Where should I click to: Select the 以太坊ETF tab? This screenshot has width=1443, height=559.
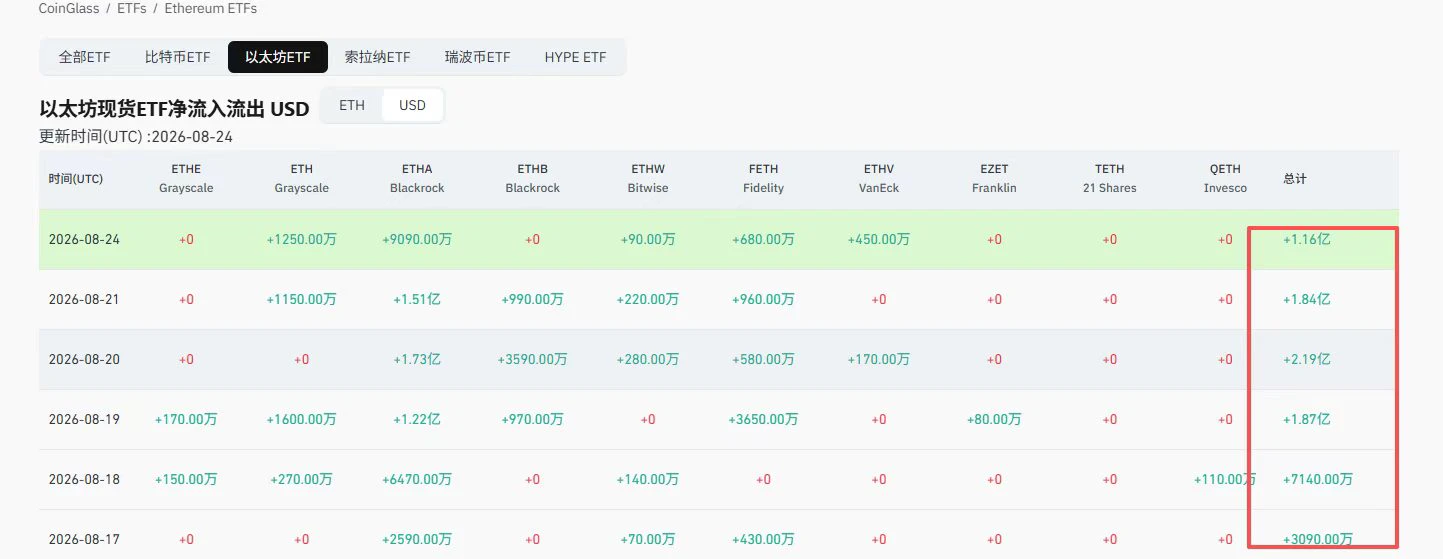coord(278,57)
